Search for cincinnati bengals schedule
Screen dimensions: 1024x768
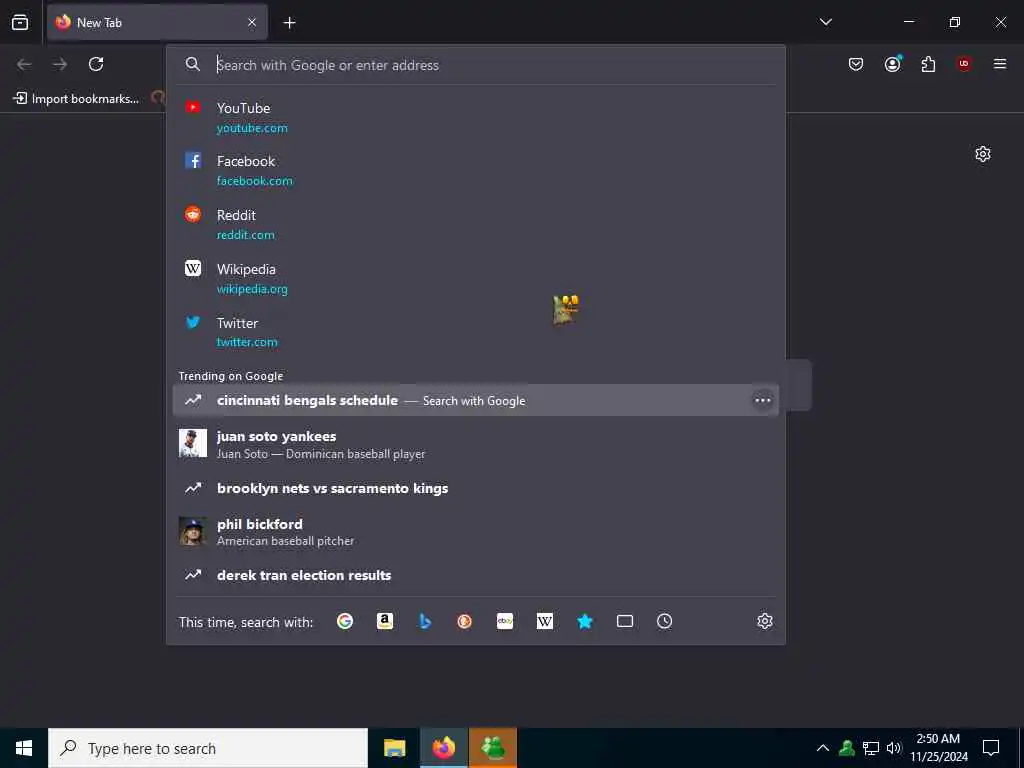tap(475, 400)
